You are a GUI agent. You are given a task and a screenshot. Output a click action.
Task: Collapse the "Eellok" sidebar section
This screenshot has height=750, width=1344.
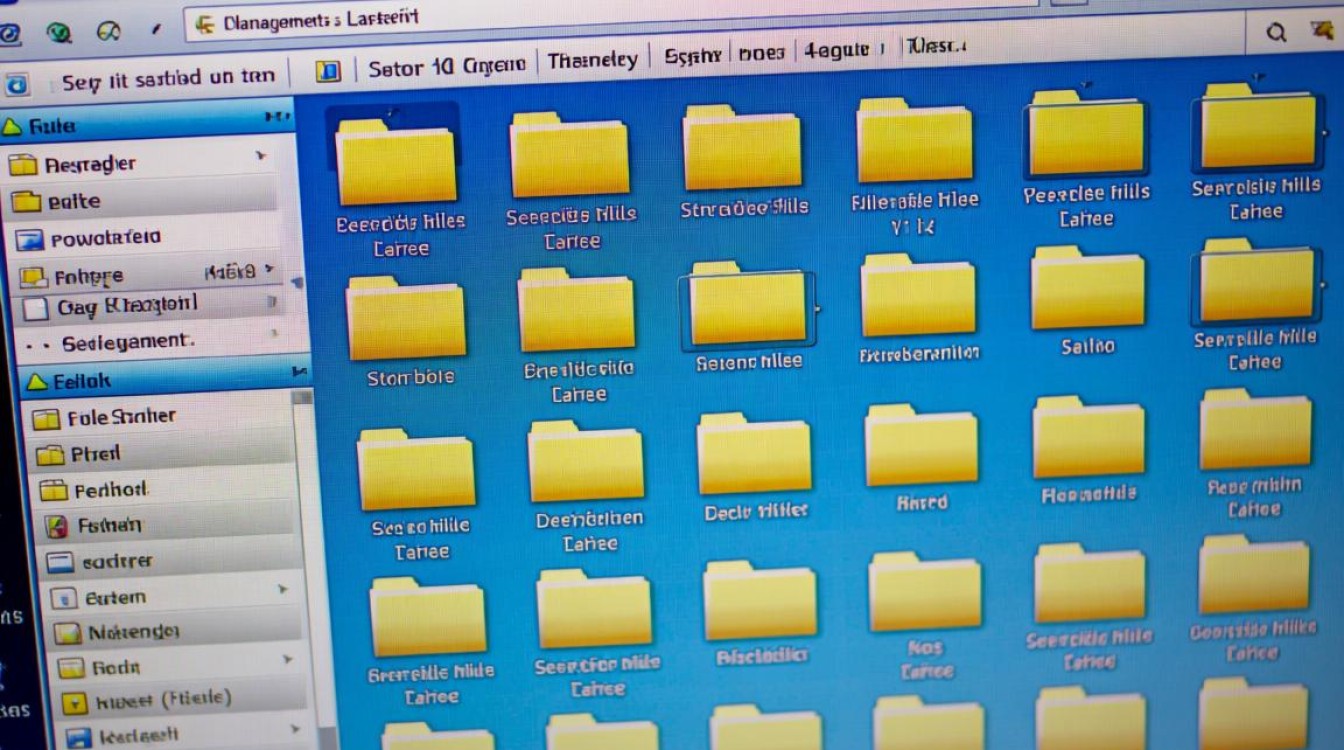click(37, 381)
